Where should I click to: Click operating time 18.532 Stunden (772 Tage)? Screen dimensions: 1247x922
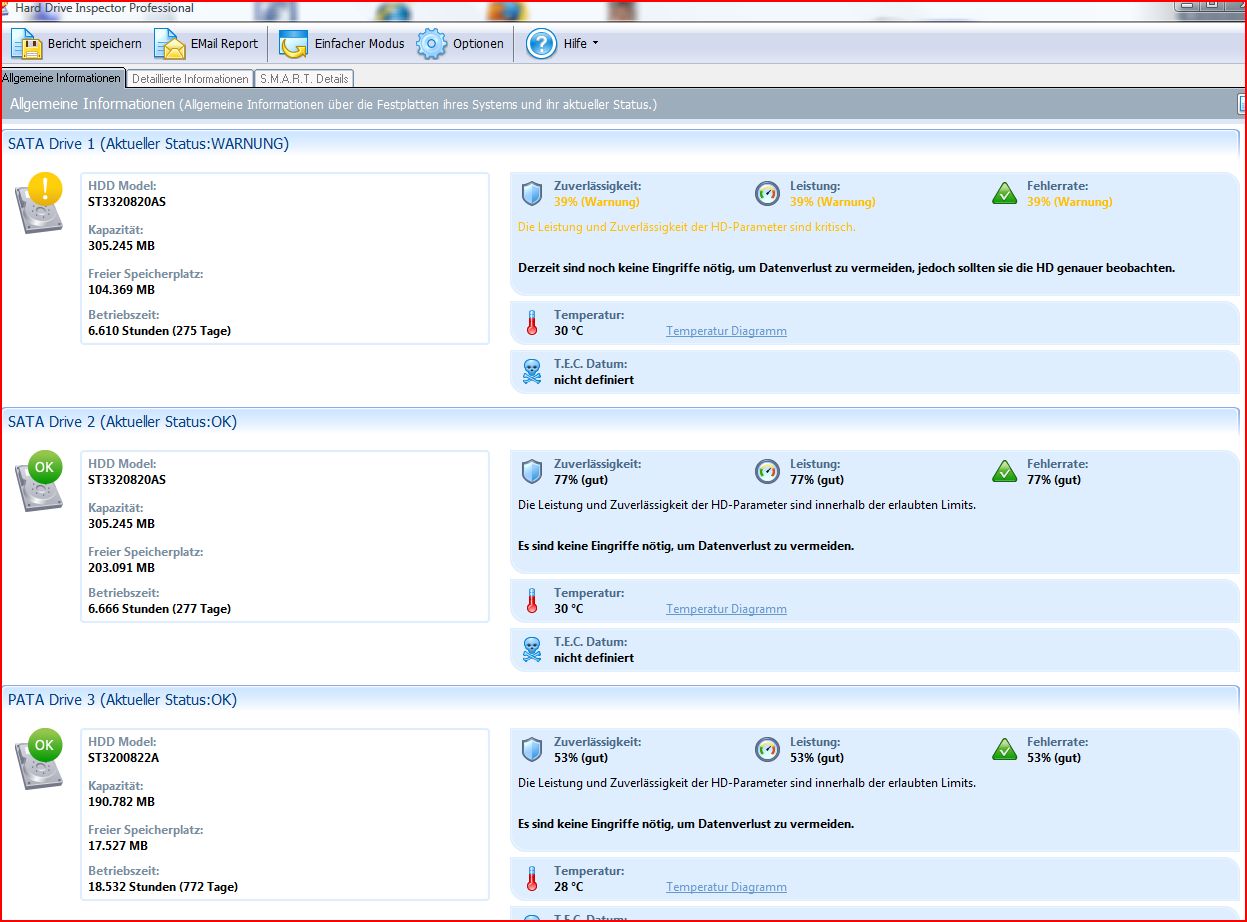point(163,886)
